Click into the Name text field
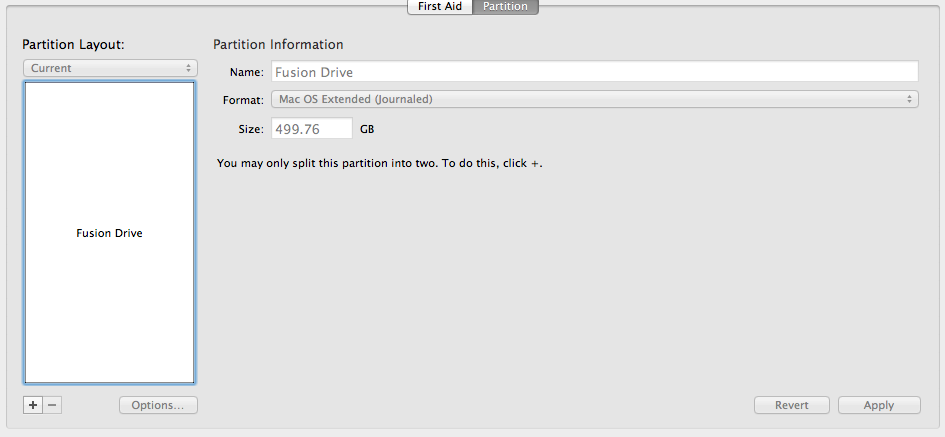This screenshot has height=437, width=945. [594, 72]
